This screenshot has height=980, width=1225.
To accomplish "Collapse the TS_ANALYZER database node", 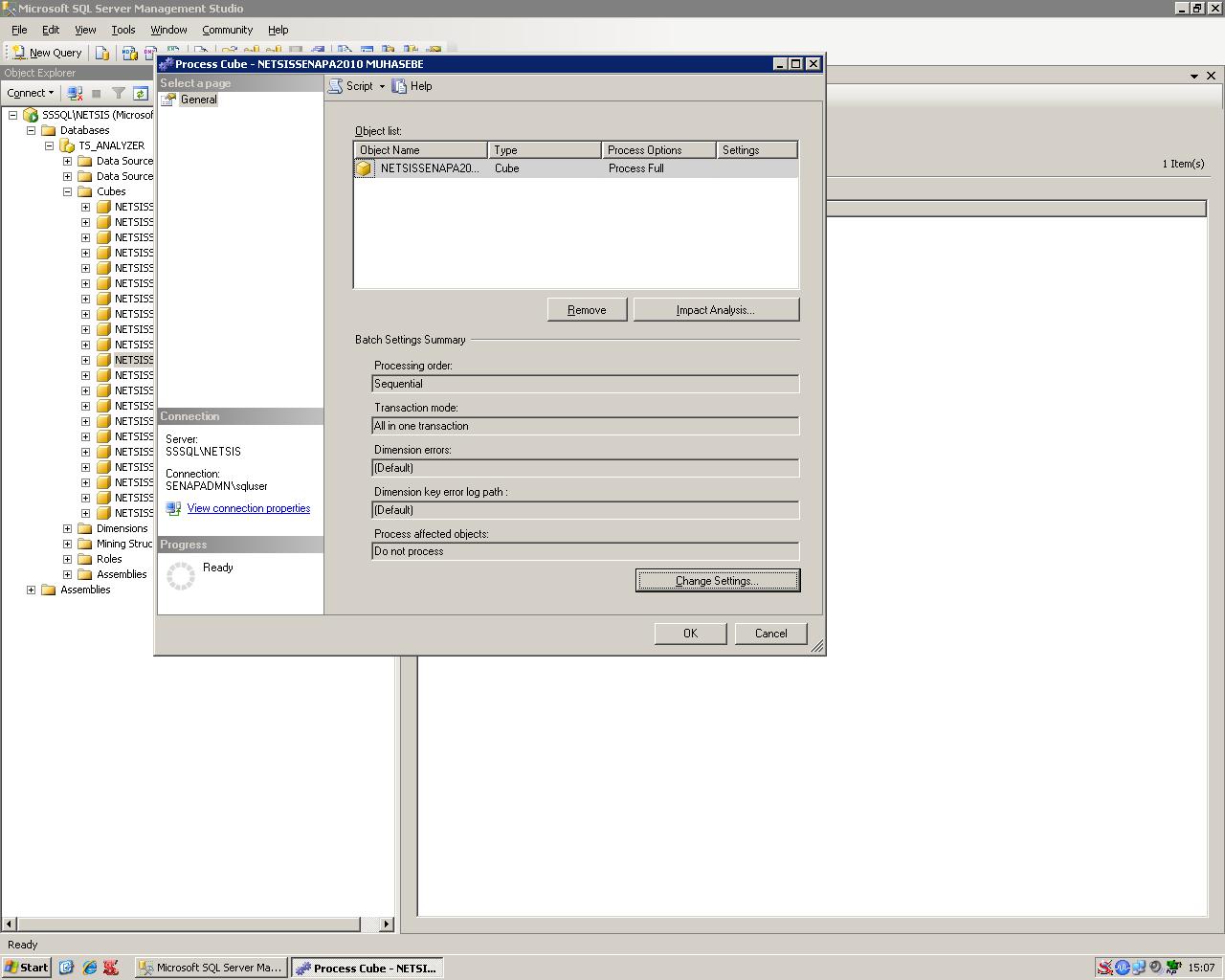I will (50, 145).
